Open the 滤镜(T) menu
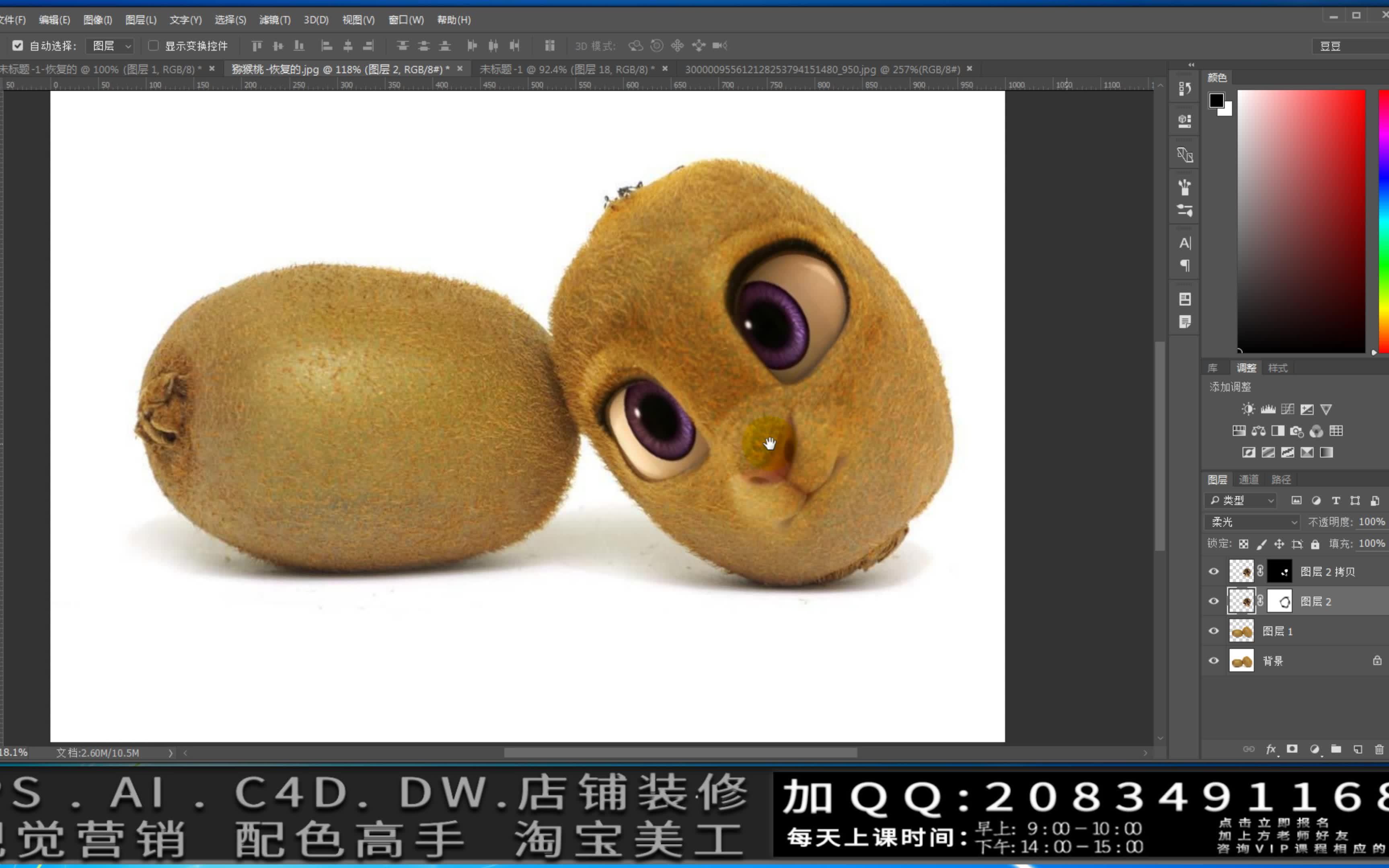 click(x=275, y=20)
